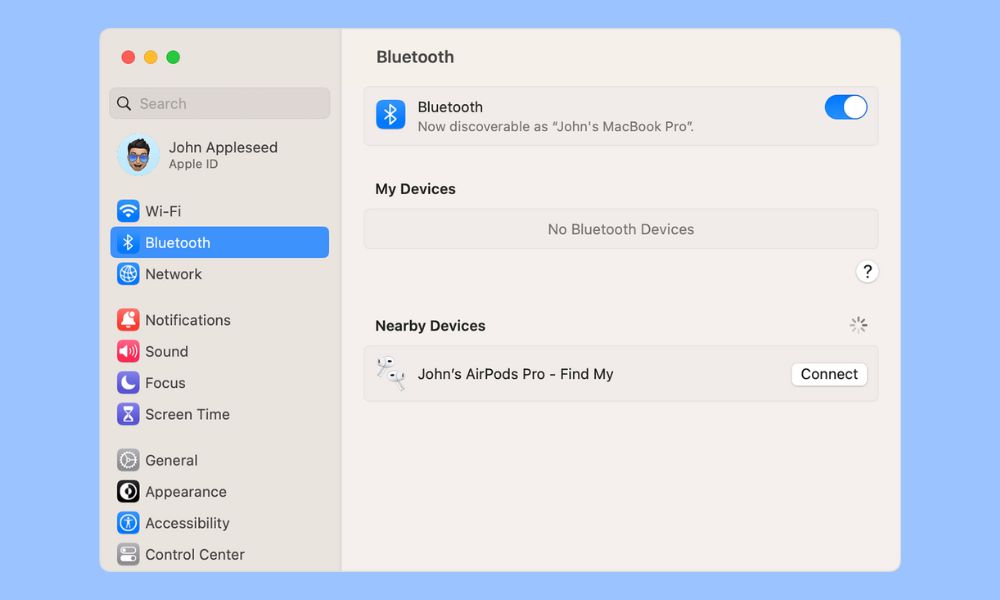Image resolution: width=1000 pixels, height=600 pixels.
Task: Turn off the Bluetooth toggle
Action: pos(846,107)
